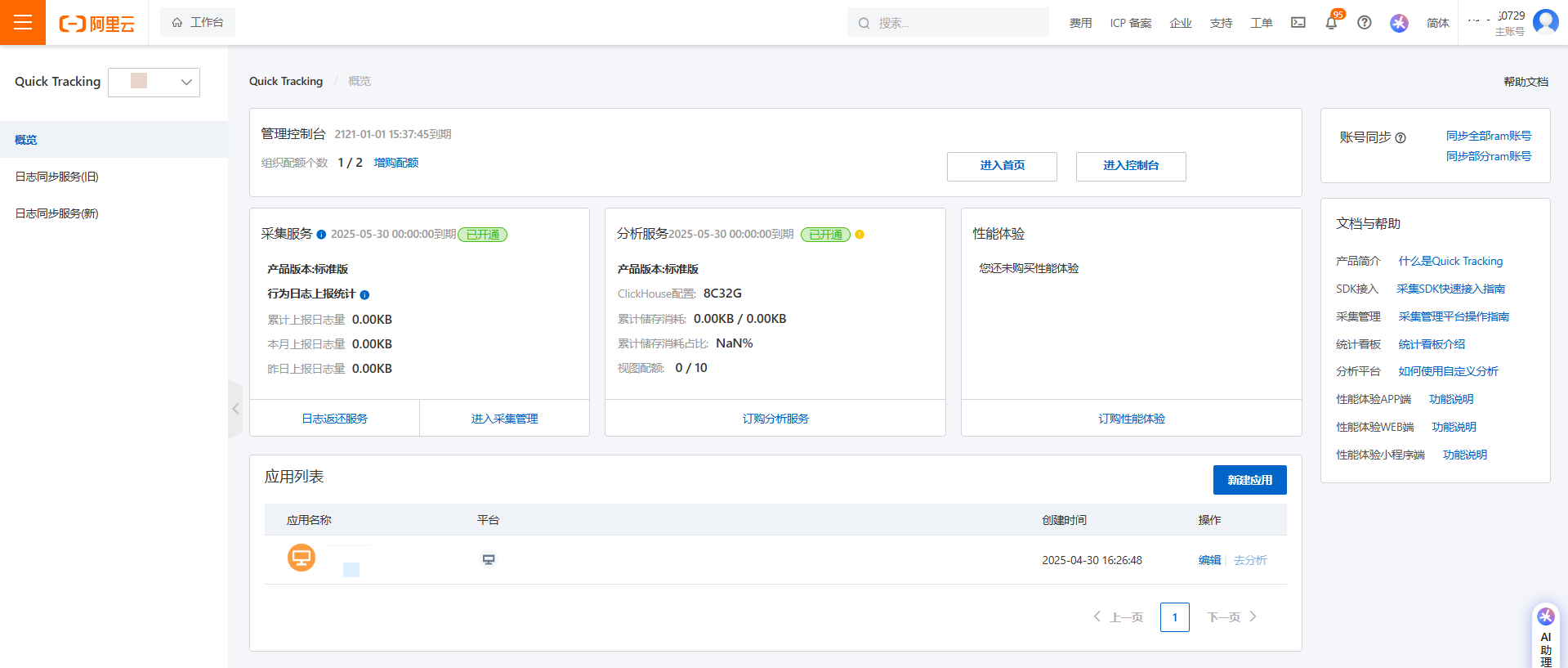Click the 进入首页 button
The image size is (1568, 668).
pyautogui.click(x=1002, y=166)
